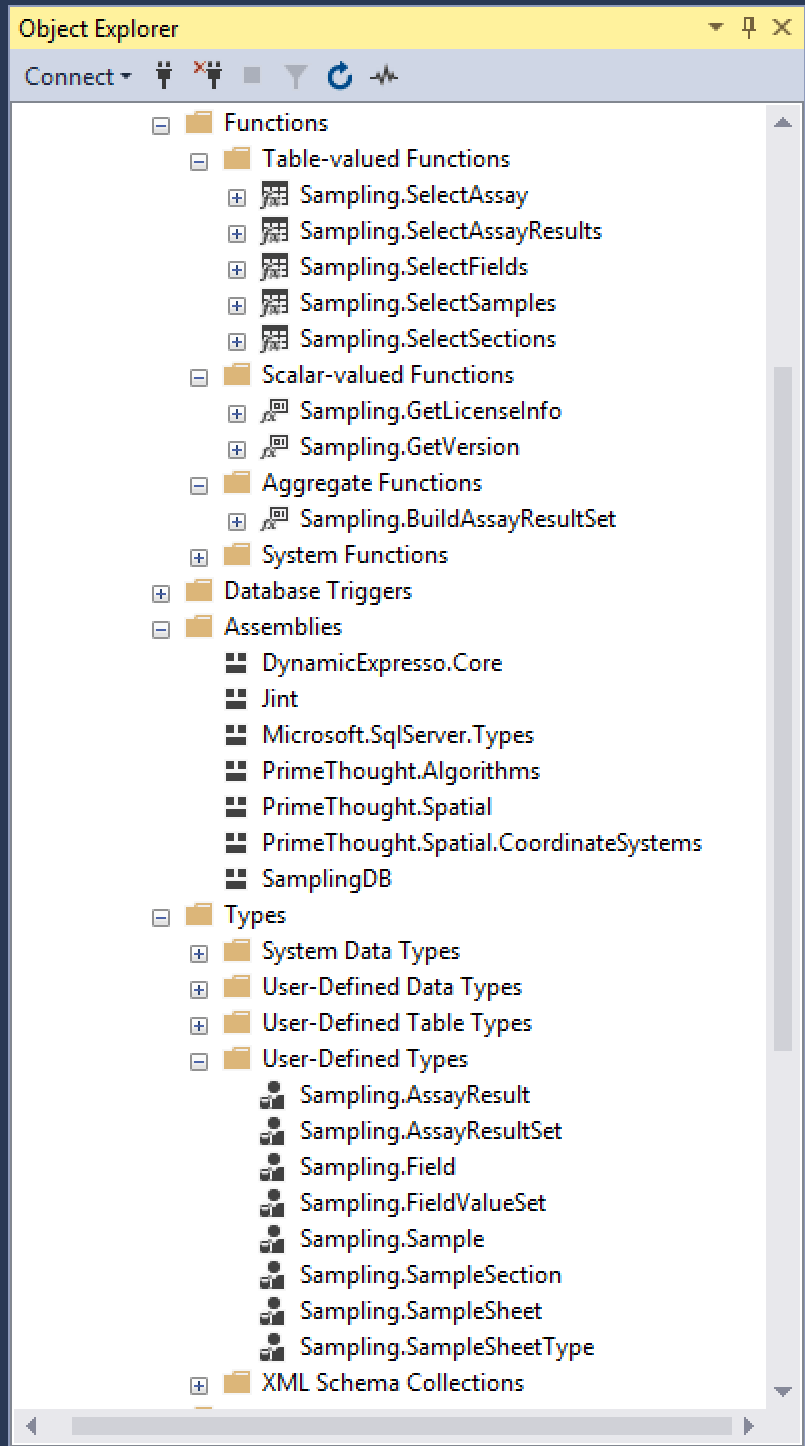Click the SamplingDB assembly icon

click(x=237, y=879)
